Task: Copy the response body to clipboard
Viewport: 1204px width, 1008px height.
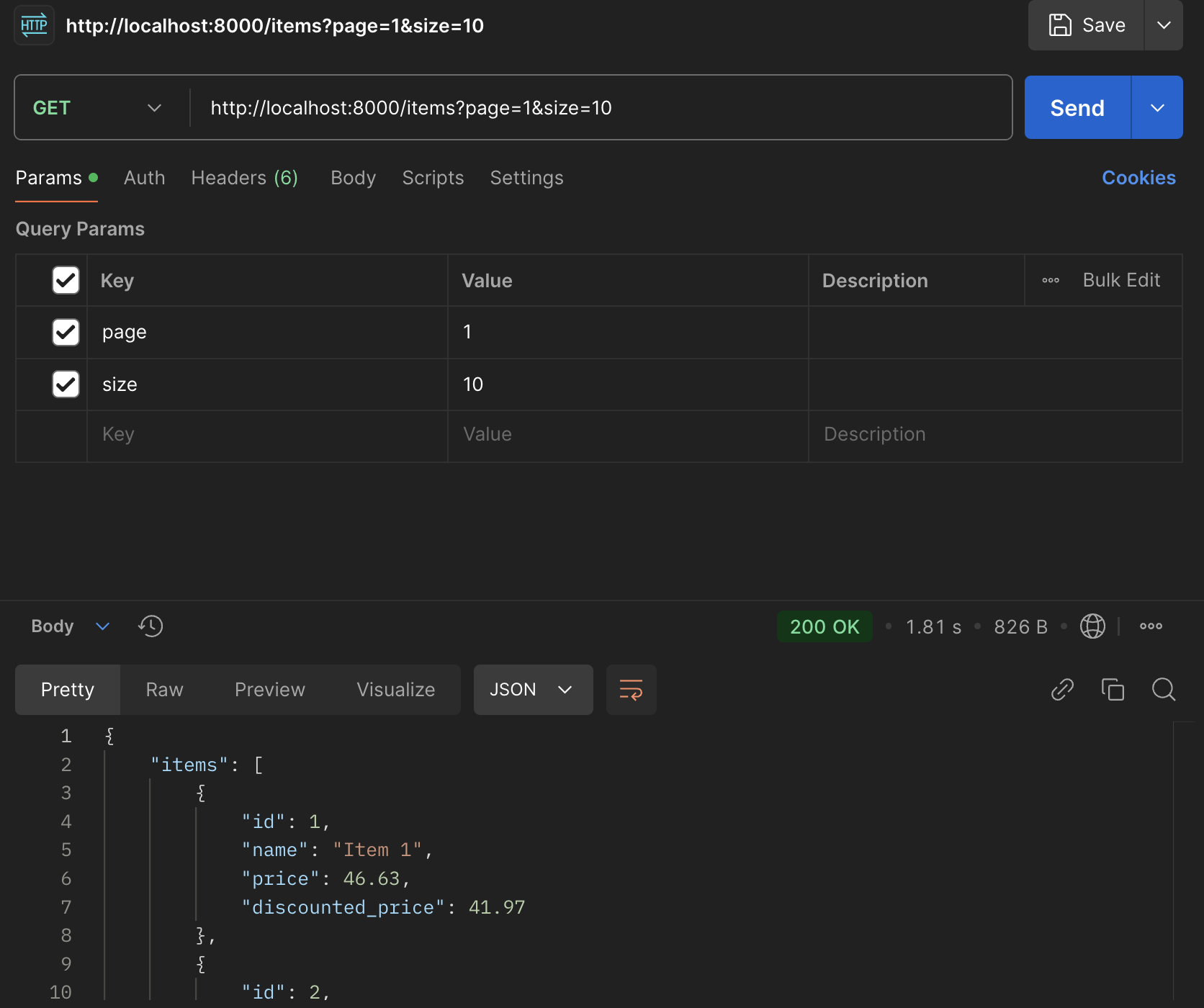Action: click(1113, 690)
